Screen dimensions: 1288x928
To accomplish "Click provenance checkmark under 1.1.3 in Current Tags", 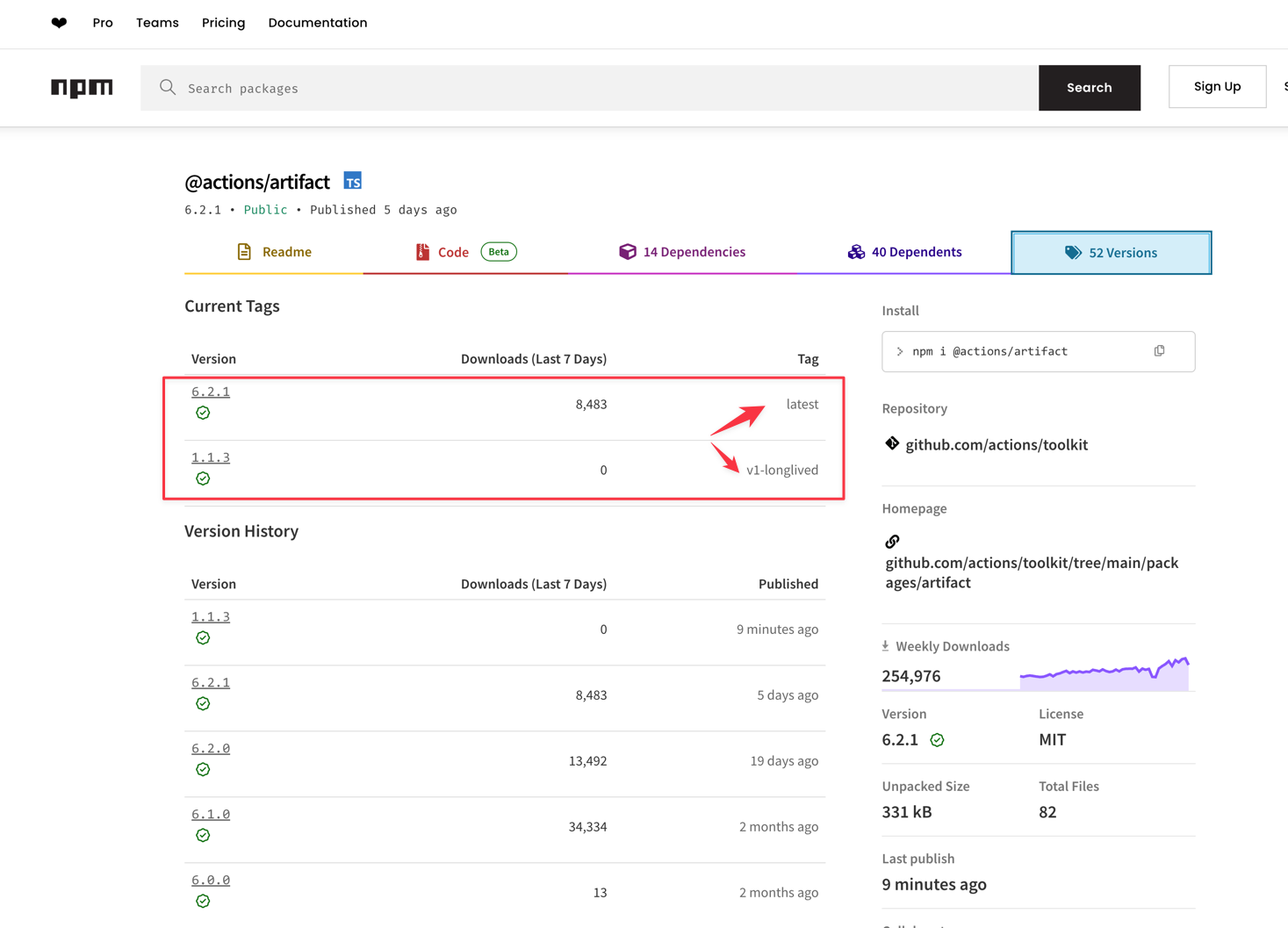I will [x=203, y=478].
